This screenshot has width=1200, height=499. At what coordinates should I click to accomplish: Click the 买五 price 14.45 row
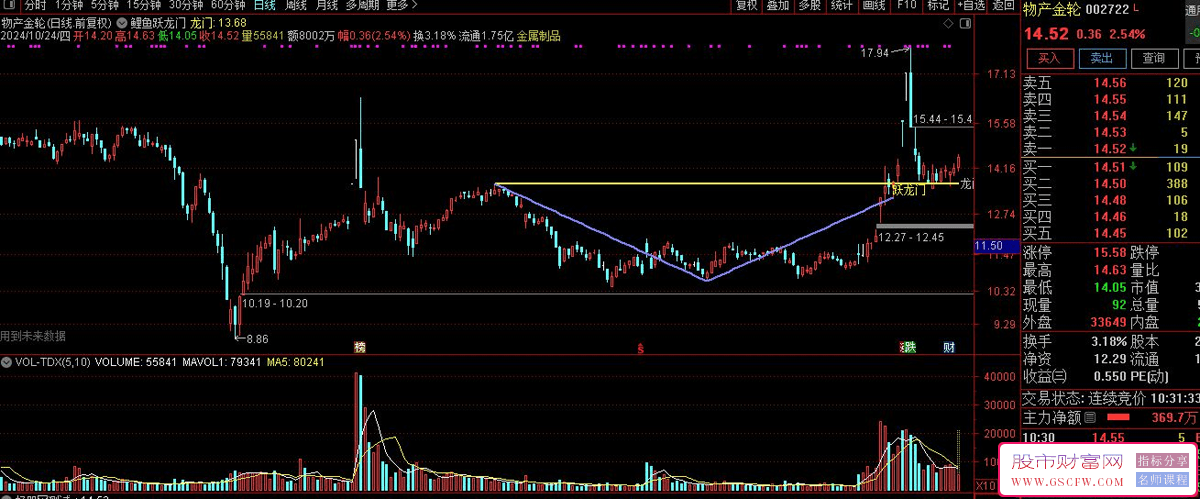pos(1110,232)
